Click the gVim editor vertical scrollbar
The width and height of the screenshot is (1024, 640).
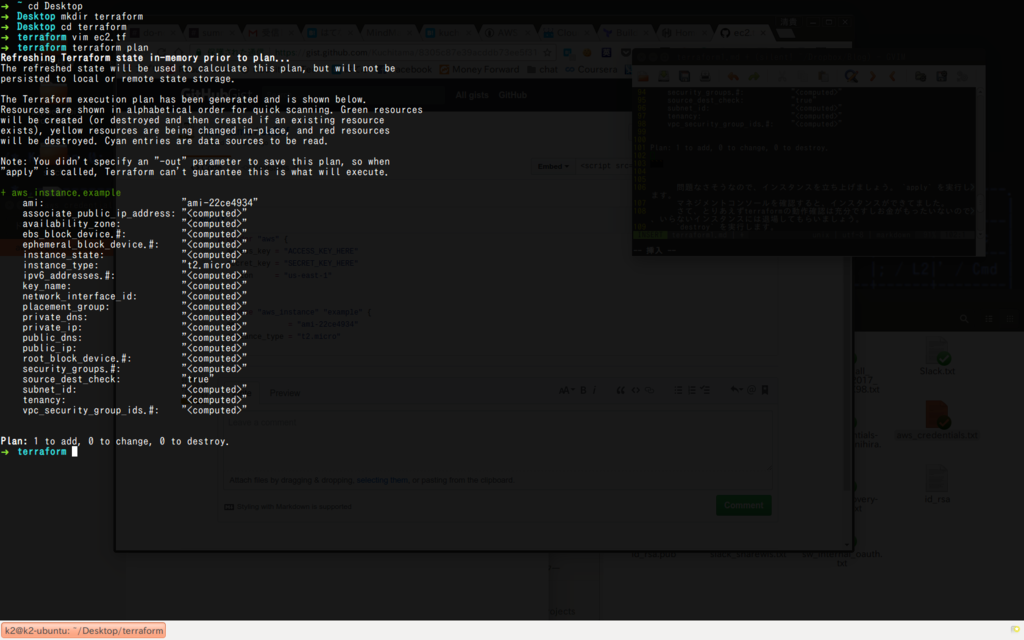980,163
